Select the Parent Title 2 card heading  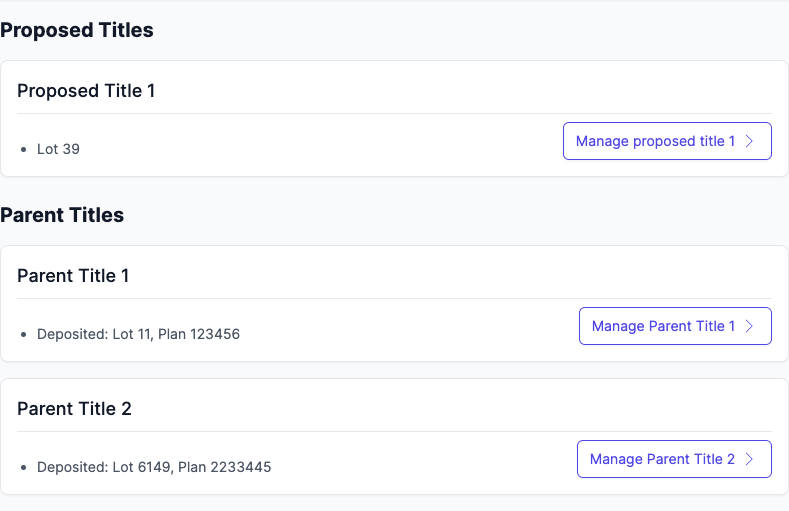coord(74,409)
